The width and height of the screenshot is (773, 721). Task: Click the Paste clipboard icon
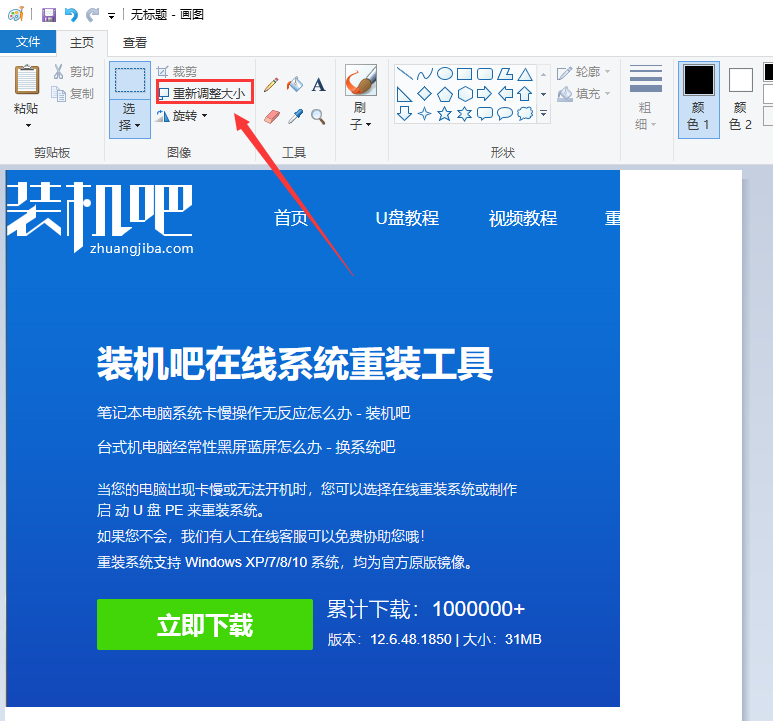[x=27, y=81]
